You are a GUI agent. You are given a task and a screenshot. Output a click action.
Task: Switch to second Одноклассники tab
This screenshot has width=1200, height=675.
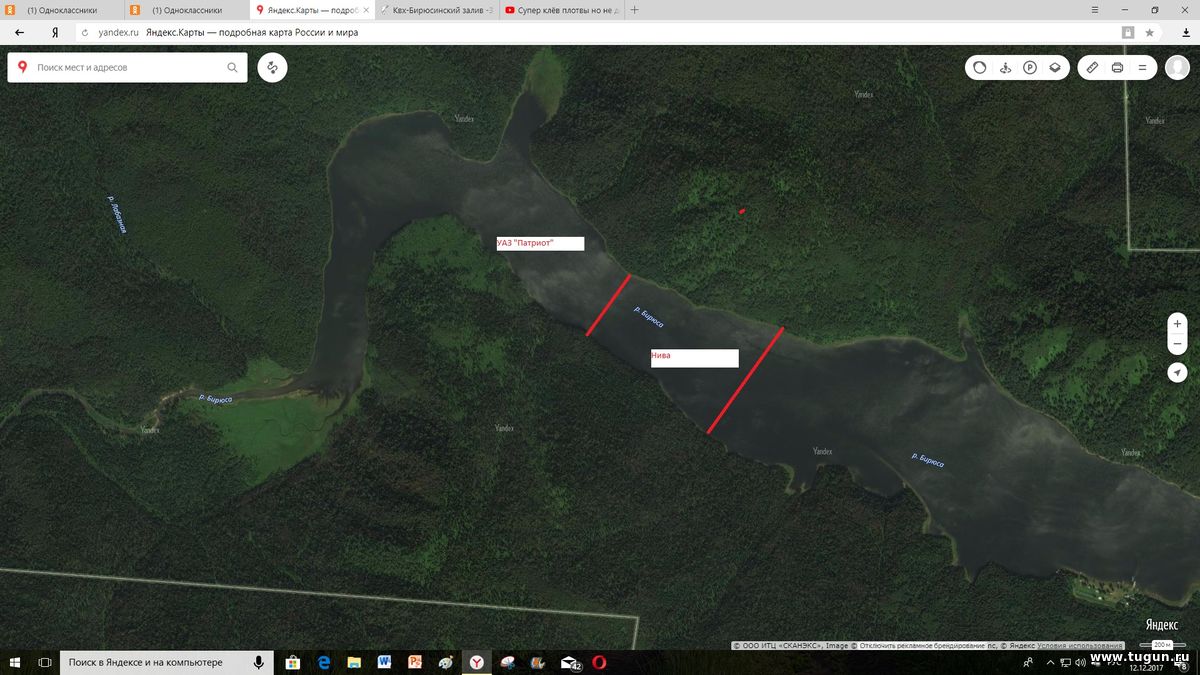pyautogui.click(x=186, y=10)
